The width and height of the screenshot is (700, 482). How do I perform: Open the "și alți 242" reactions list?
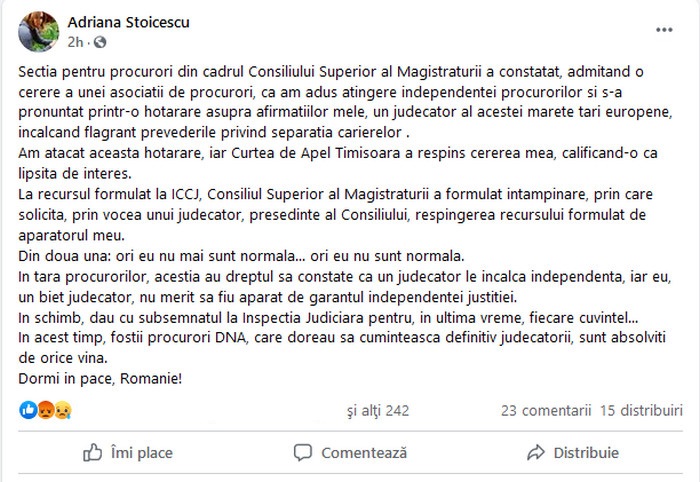click(x=378, y=411)
